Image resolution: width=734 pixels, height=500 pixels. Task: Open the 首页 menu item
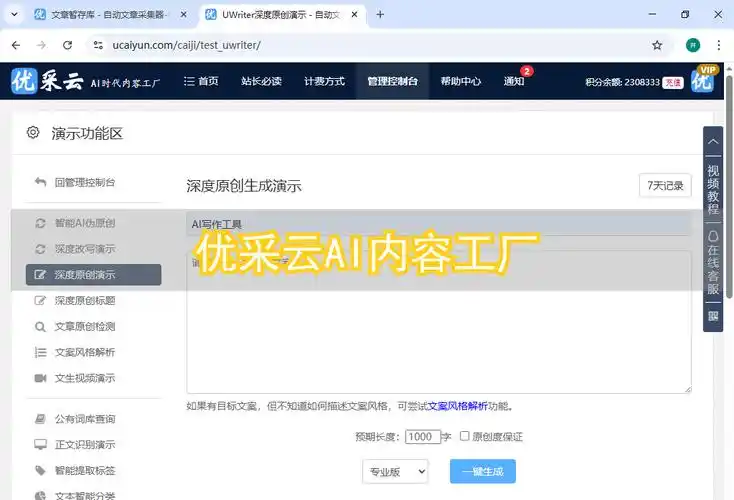(201, 81)
